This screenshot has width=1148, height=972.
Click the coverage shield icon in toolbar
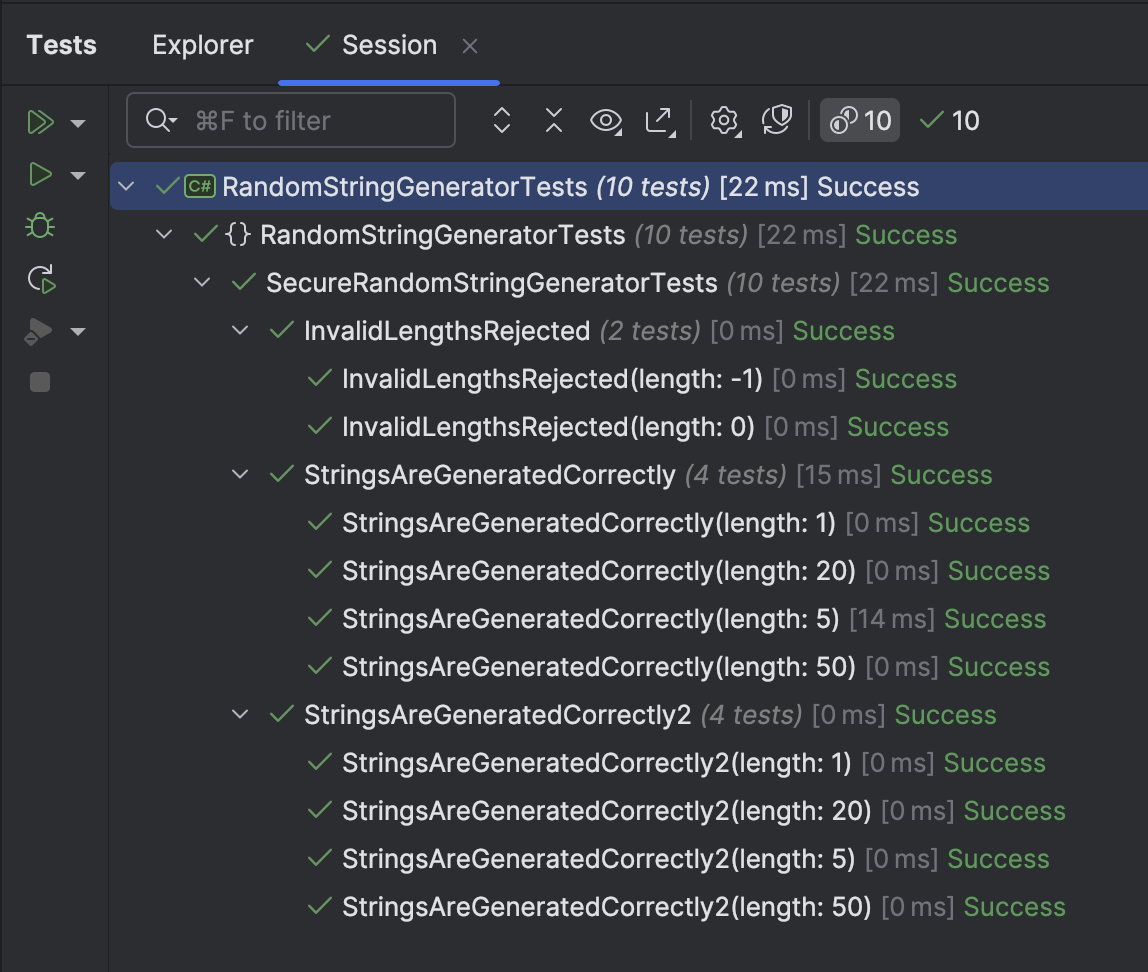pos(778,120)
